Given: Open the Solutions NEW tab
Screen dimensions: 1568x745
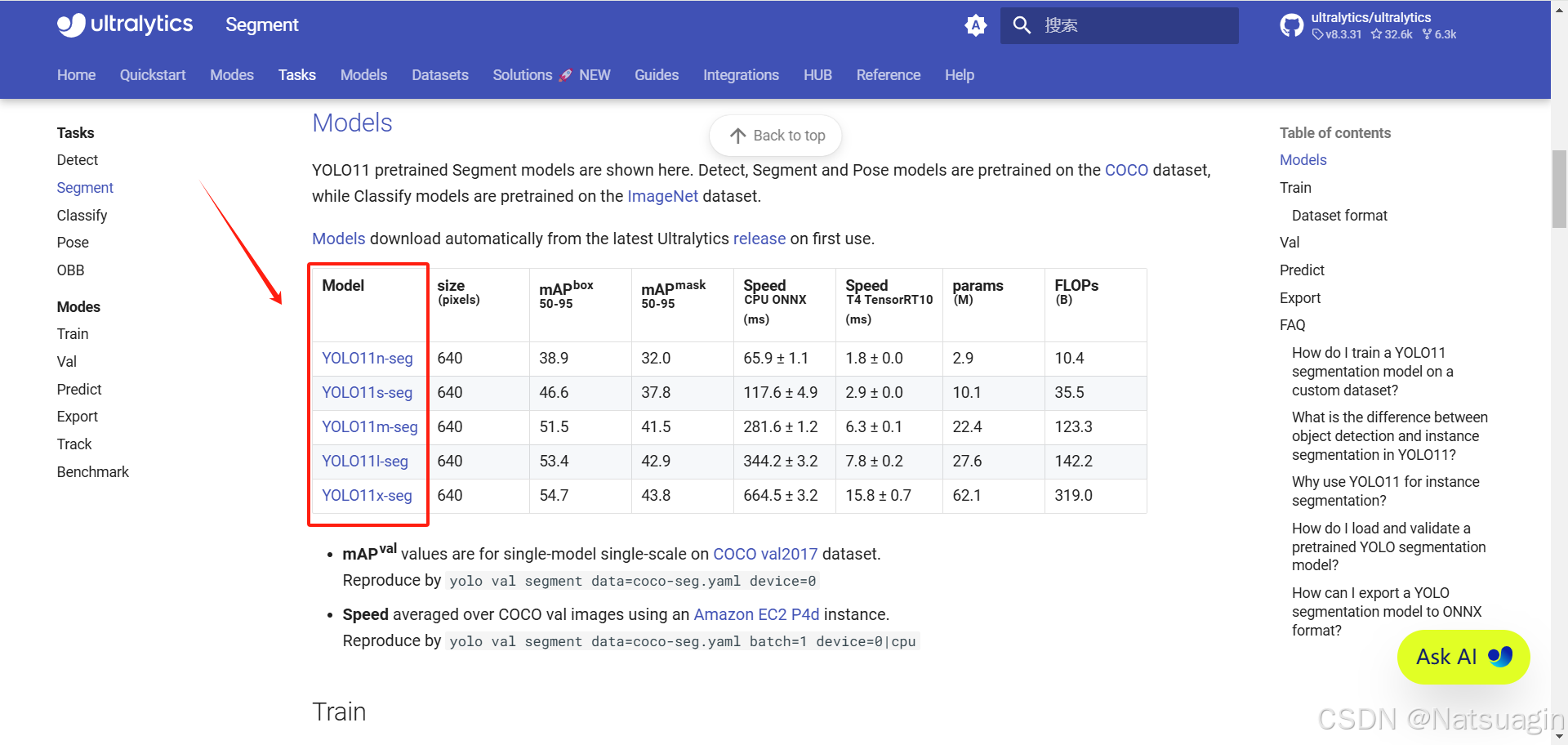Looking at the screenshot, I should [x=551, y=75].
